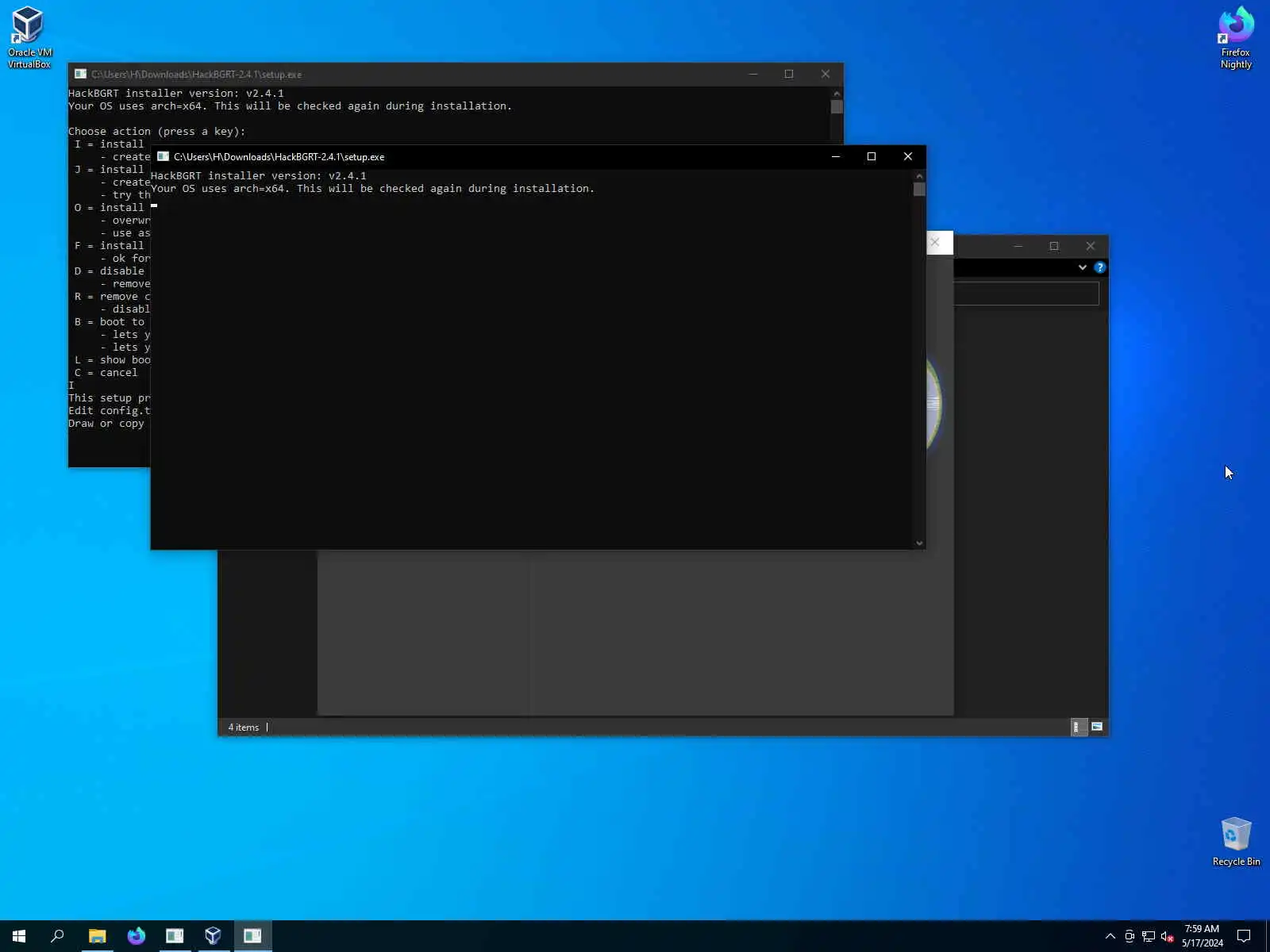Open the Windows Start menu
The width and height of the screenshot is (1270, 952).
click(x=19, y=936)
